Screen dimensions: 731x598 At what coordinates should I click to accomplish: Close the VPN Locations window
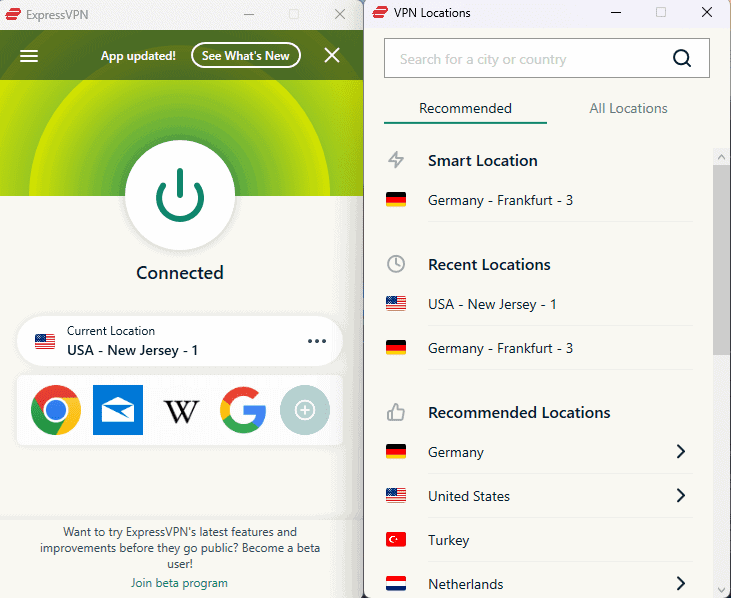pos(707,13)
